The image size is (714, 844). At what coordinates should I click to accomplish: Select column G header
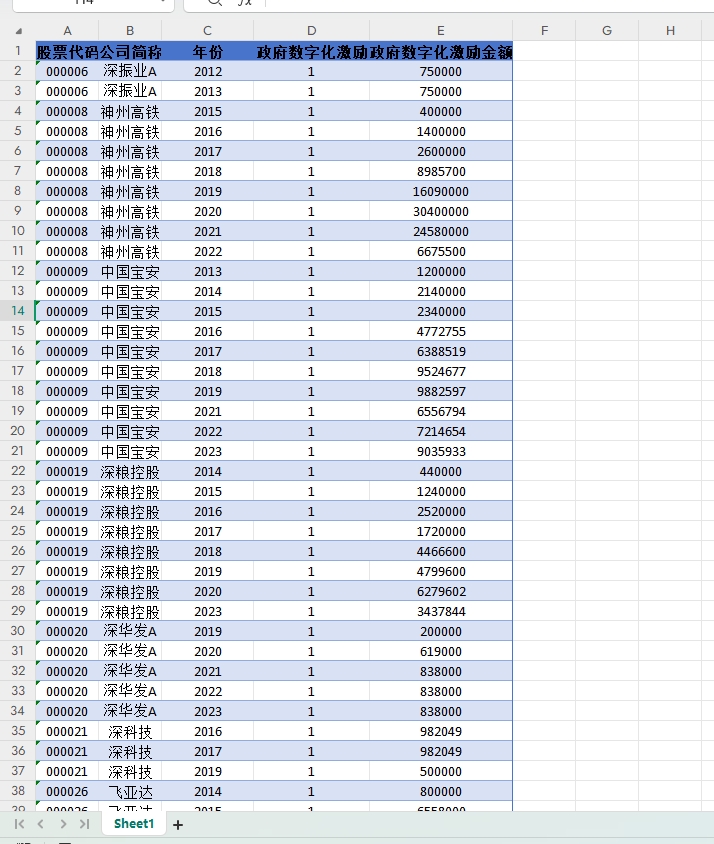coord(607,31)
